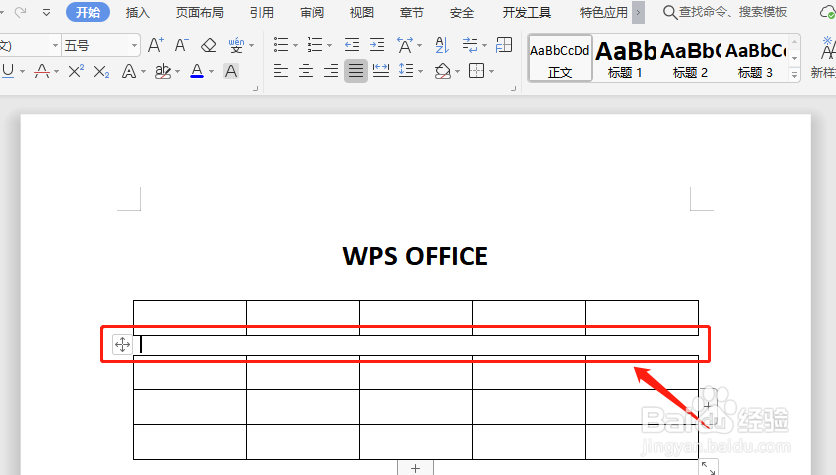Click the add column plus button beside table
The image size is (836, 475).
click(x=708, y=406)
